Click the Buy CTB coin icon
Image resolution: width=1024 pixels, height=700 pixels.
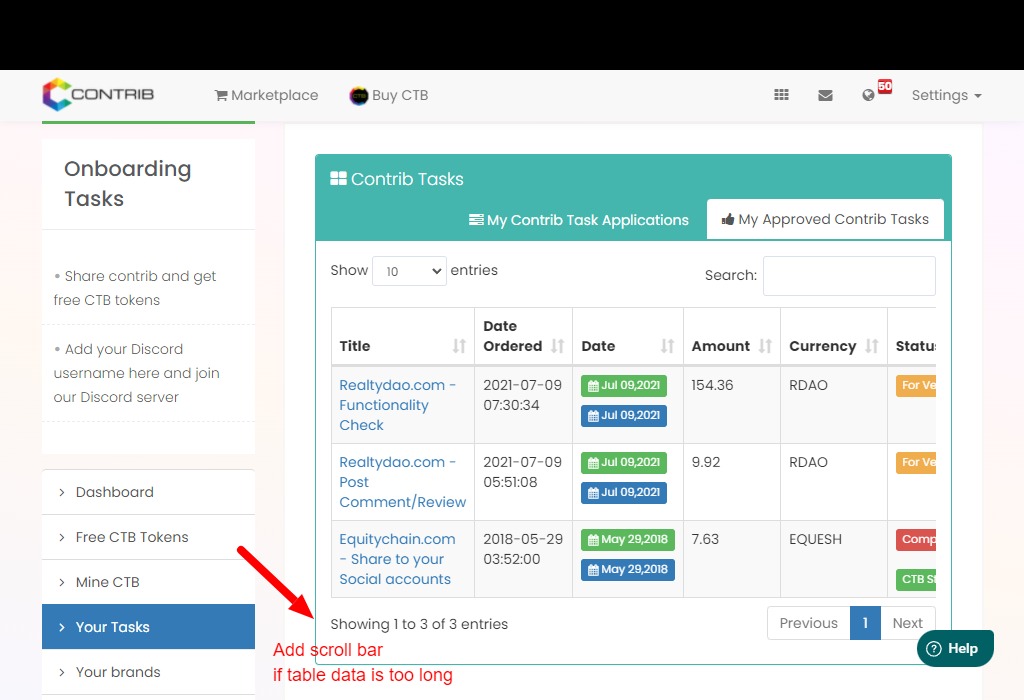[359, 95]
